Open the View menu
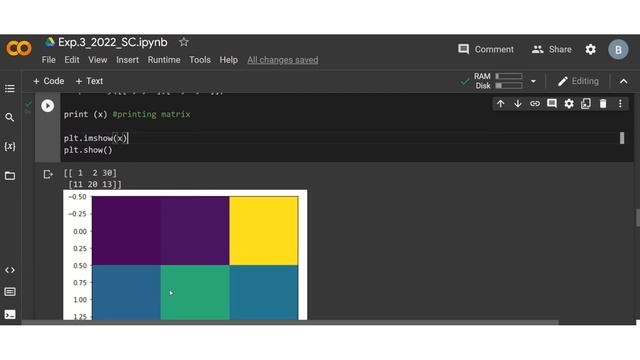Image resolution: width=640 pixels, height=360 pixels. click(x=98, y=60)
